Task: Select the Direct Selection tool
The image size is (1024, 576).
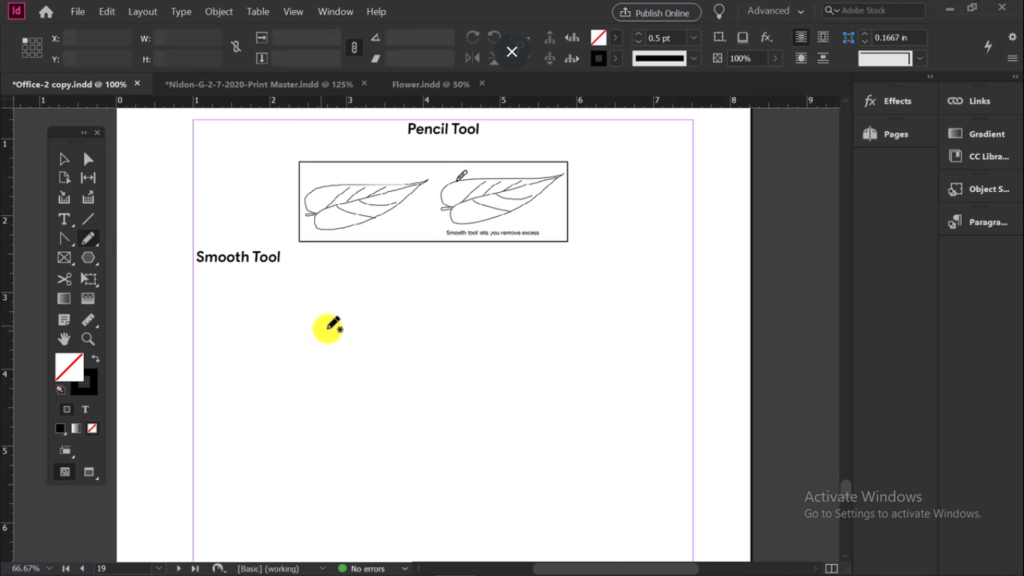Action: click(88, 159)
